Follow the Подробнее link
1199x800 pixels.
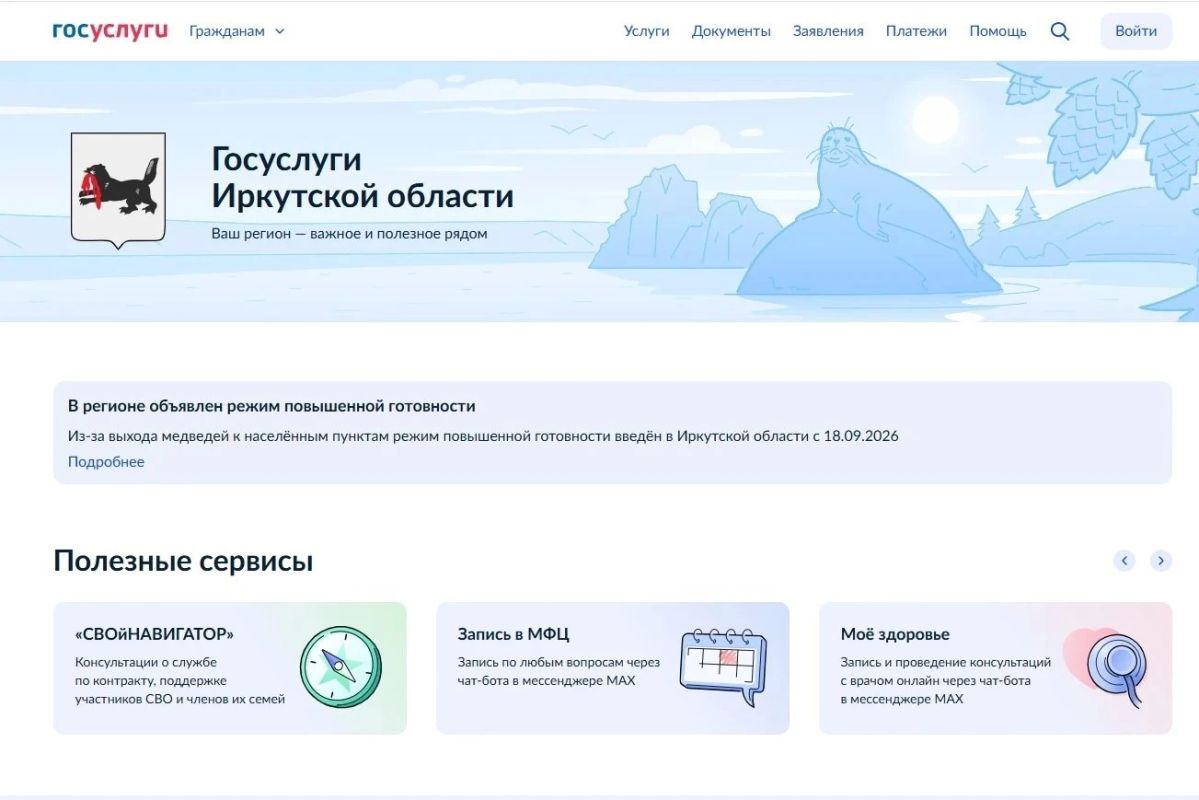point(106,462)
